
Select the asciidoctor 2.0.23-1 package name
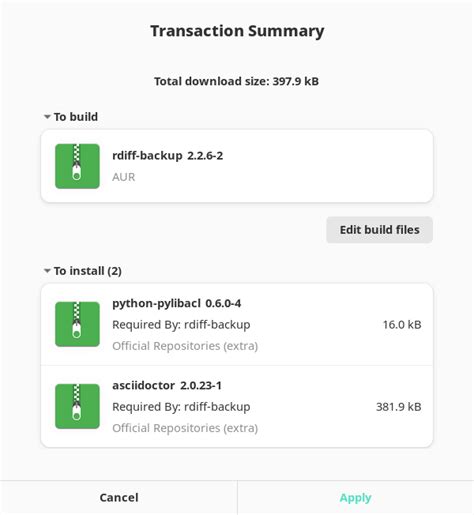coord(167,385)
